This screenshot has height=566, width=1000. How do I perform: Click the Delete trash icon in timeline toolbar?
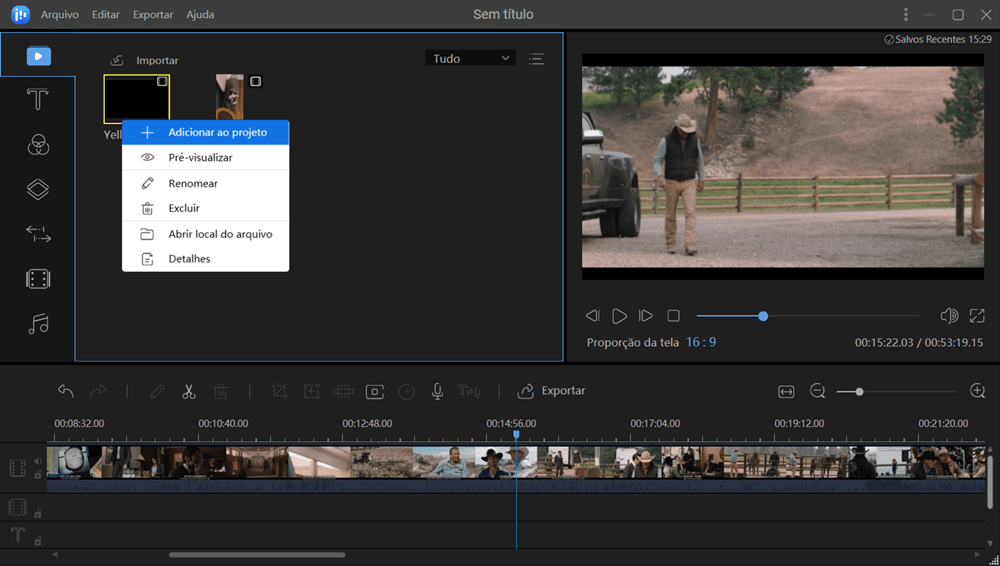tap(220, 391)
